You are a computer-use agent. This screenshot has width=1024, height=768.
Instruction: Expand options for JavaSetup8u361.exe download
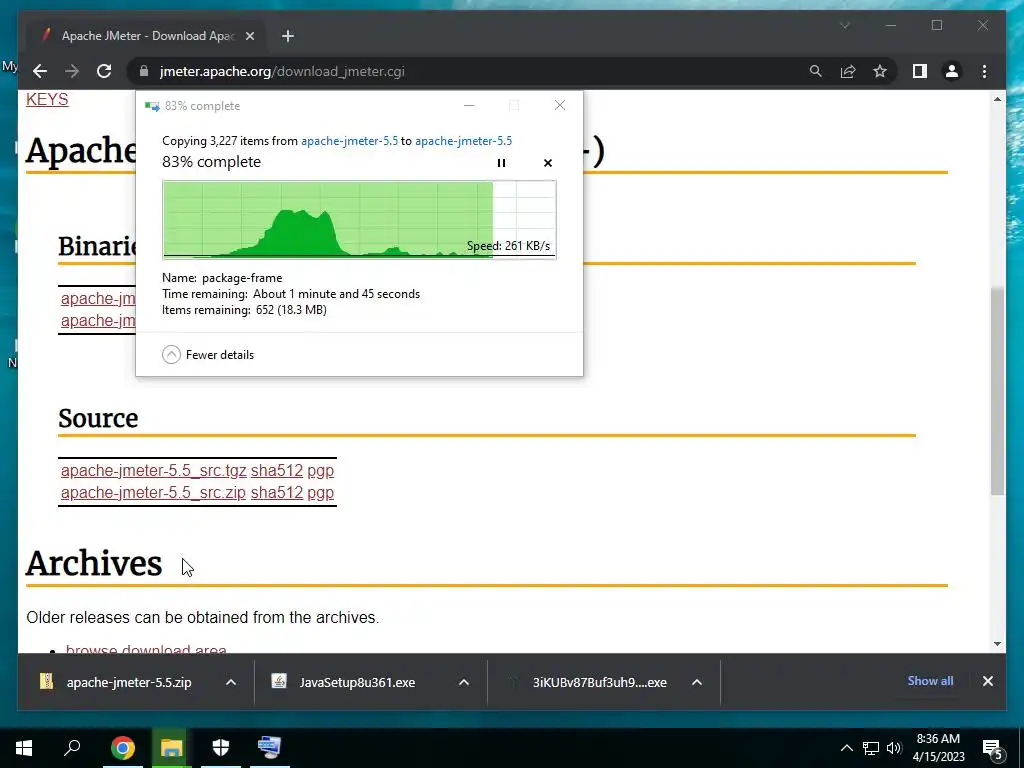[464, 682]
